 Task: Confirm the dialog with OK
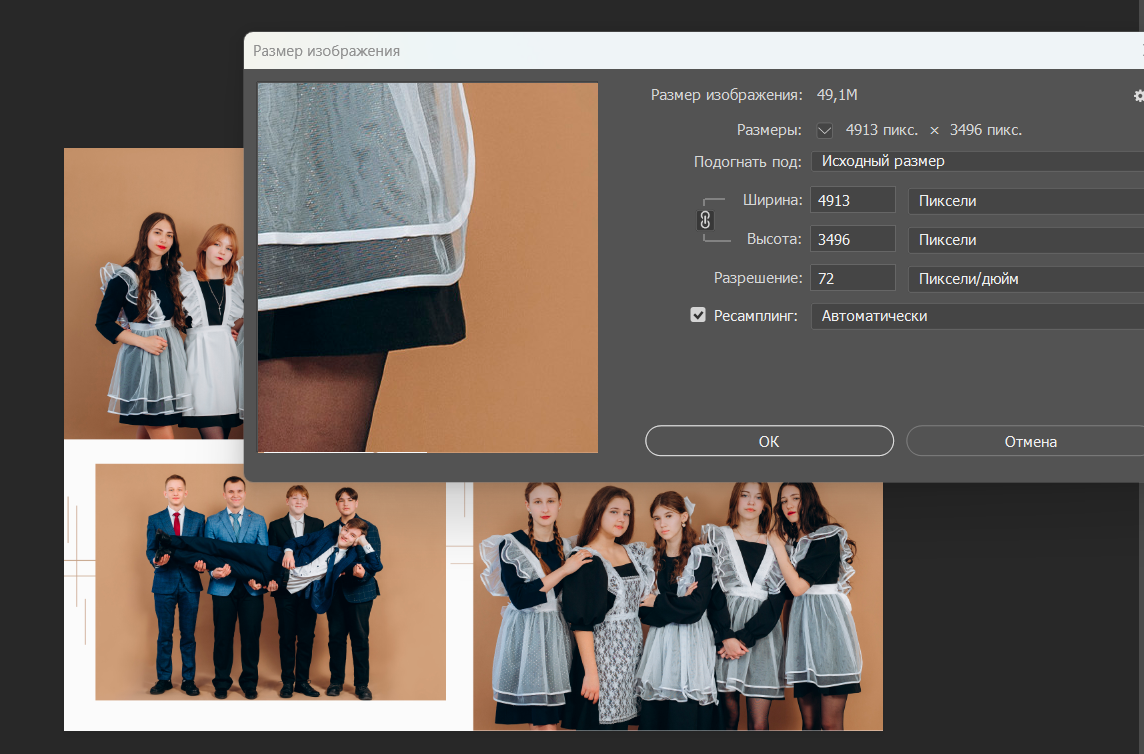pyautogui.click(x=769, y=441)
